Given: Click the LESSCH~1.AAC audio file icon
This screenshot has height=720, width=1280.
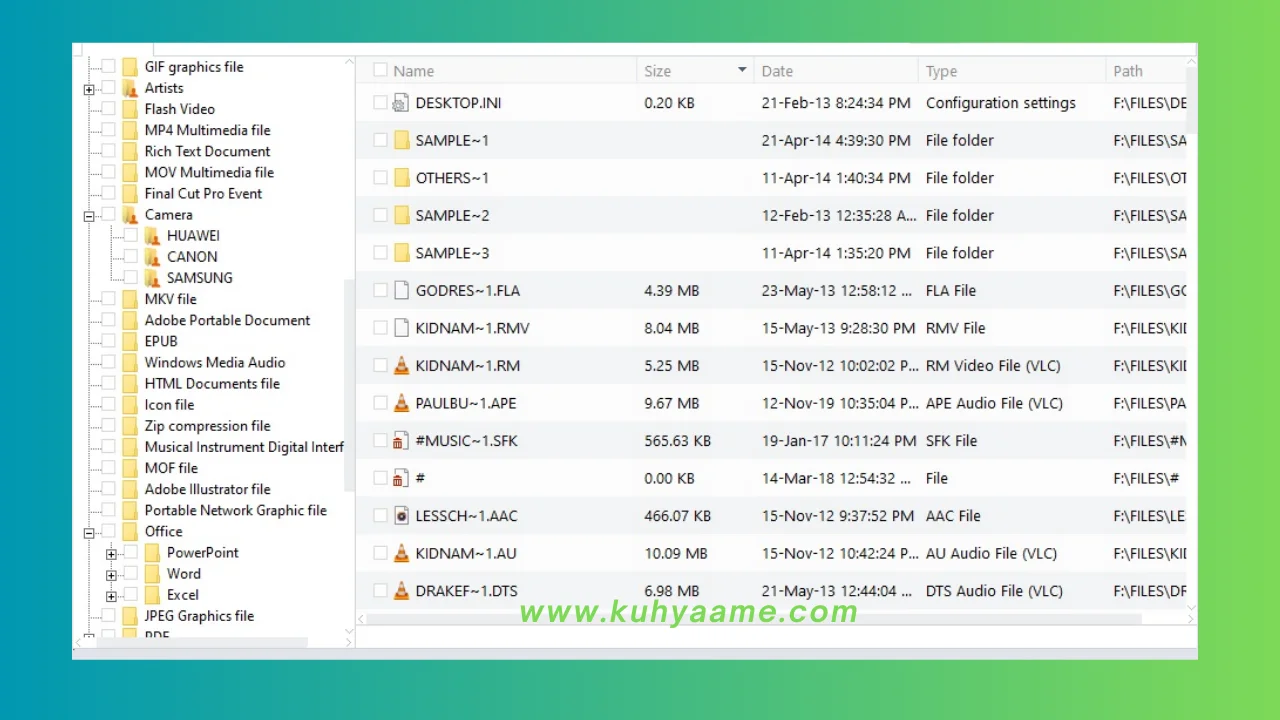Looking at the screenshot, I should [x=401, y=516].
